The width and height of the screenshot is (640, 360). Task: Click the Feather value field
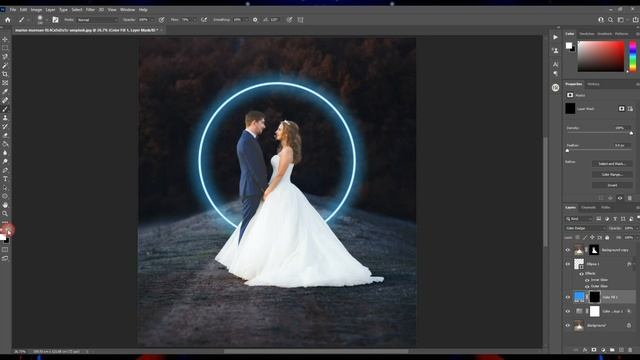click(x=622, y=145)
